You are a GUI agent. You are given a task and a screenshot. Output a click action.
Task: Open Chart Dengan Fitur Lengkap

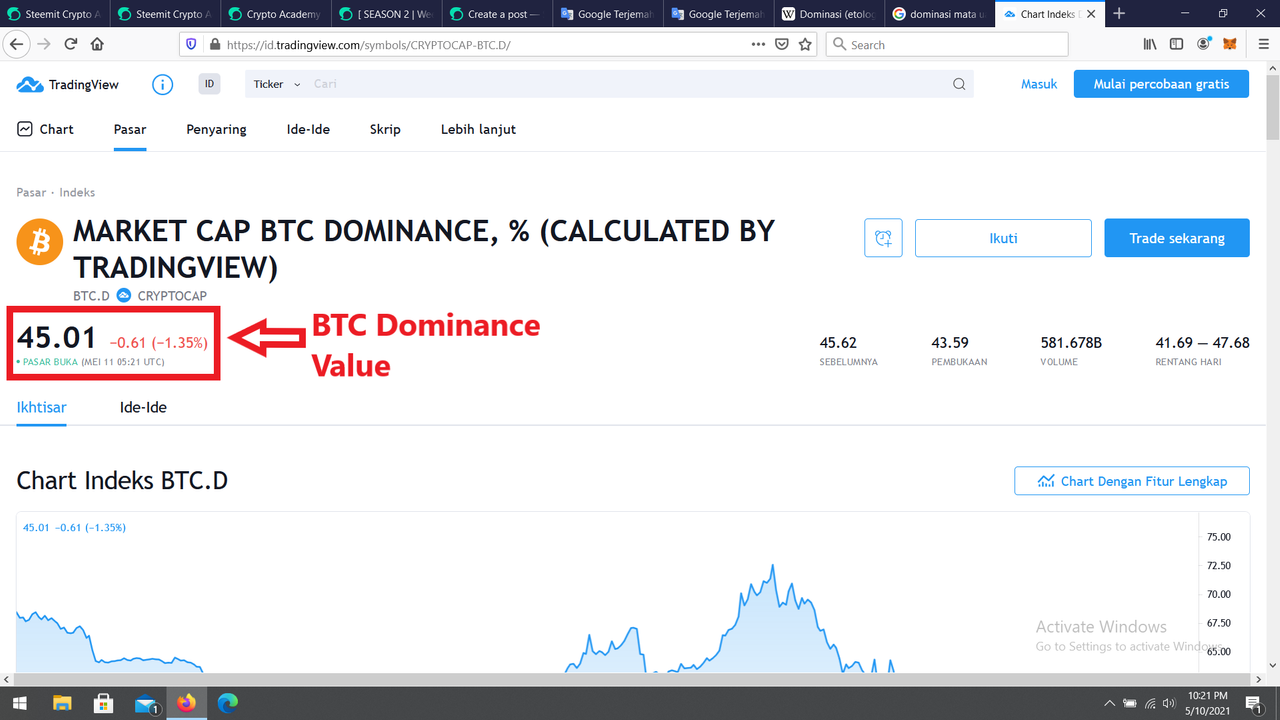[1132, 481]
